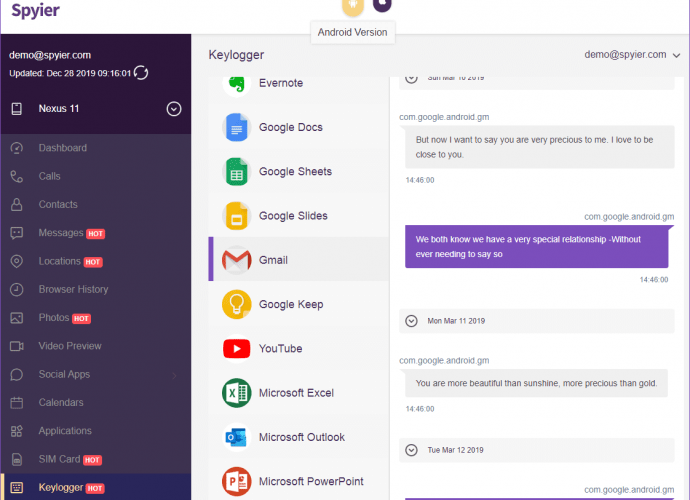Switch to the iOS version icon
The image size is (690, 500).
click(382, 5)
